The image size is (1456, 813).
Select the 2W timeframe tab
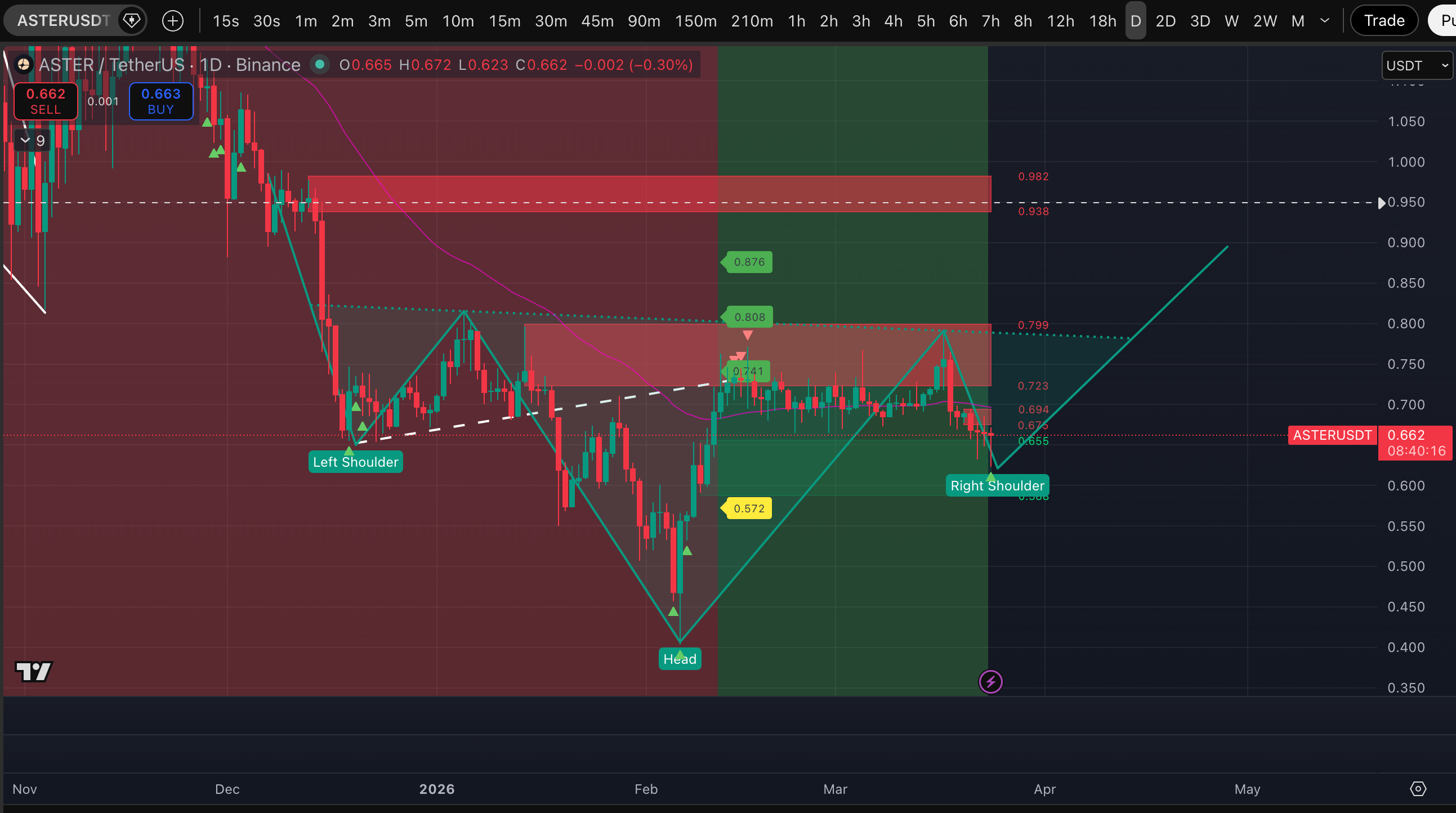[1265, 21]
